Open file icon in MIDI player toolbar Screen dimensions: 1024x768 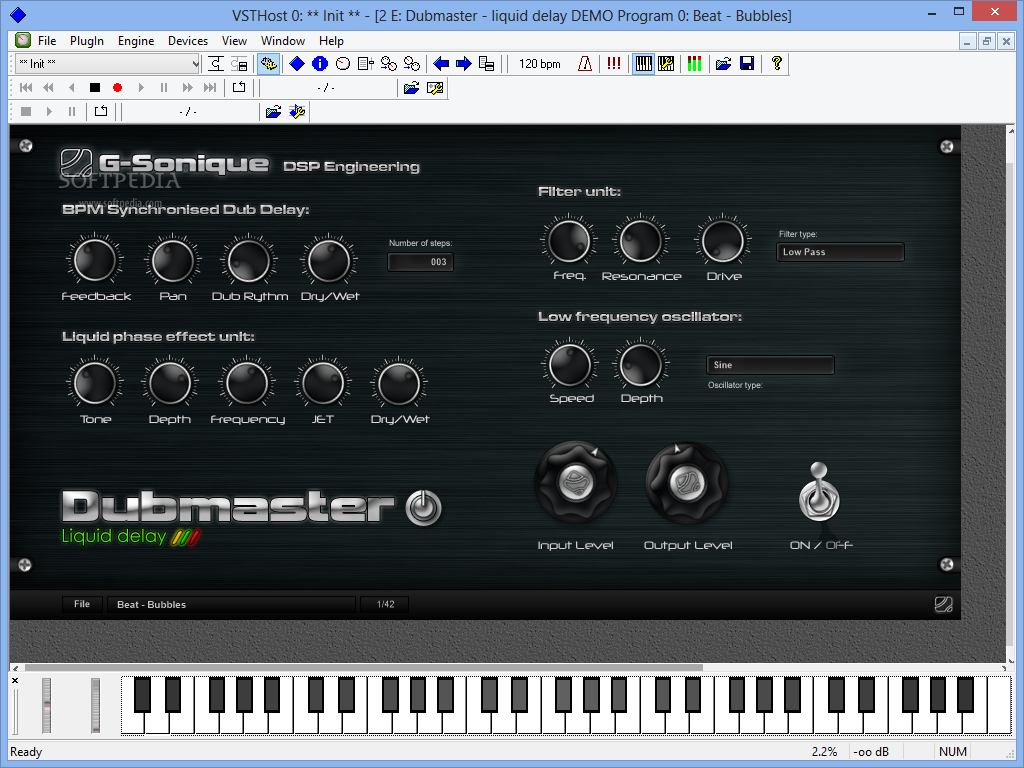point(411,88)
